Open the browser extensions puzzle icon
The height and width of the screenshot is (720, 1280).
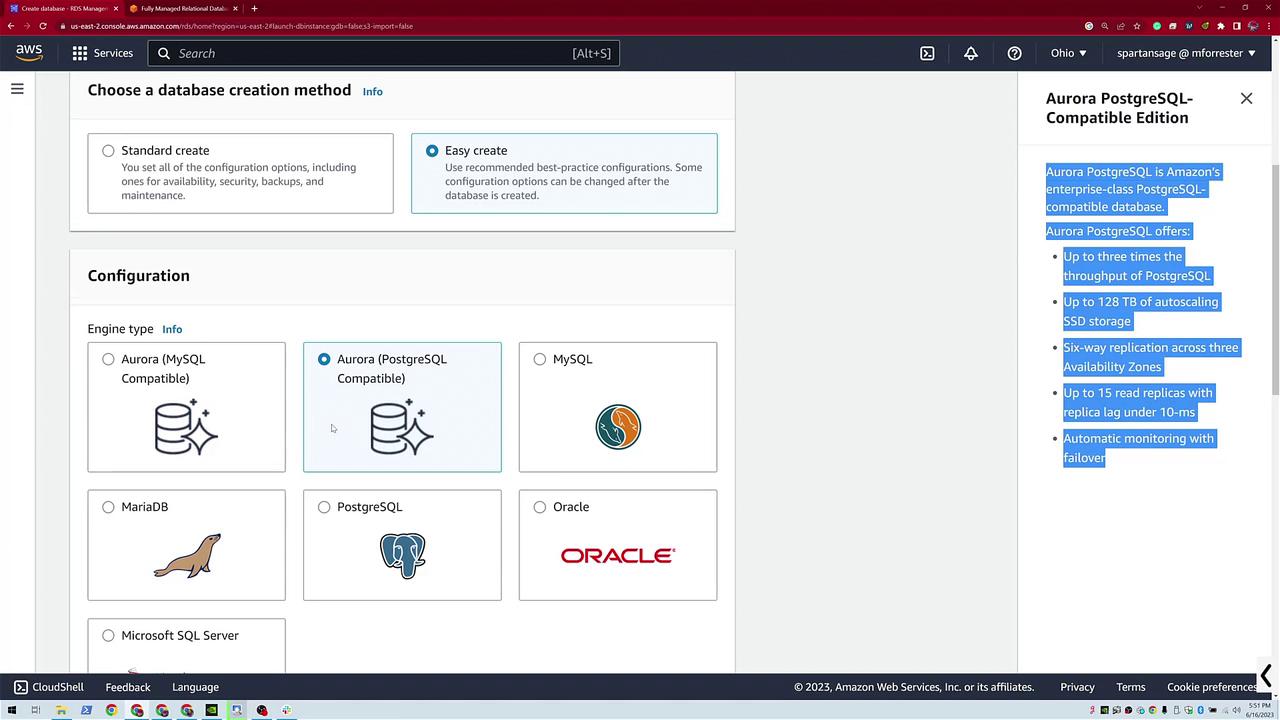point(1221,26)
